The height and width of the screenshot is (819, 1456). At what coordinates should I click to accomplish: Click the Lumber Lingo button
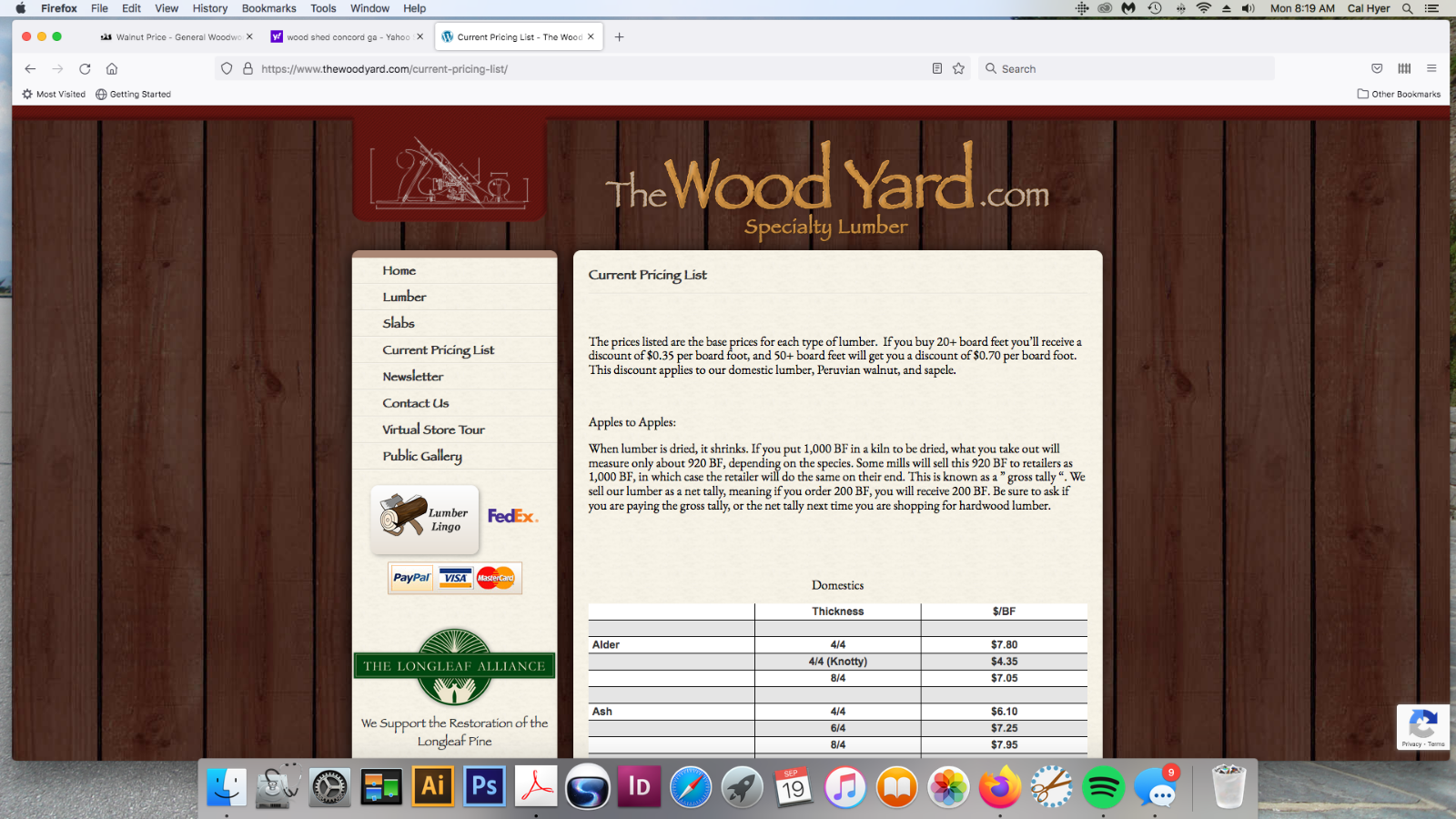coord(425,519)
